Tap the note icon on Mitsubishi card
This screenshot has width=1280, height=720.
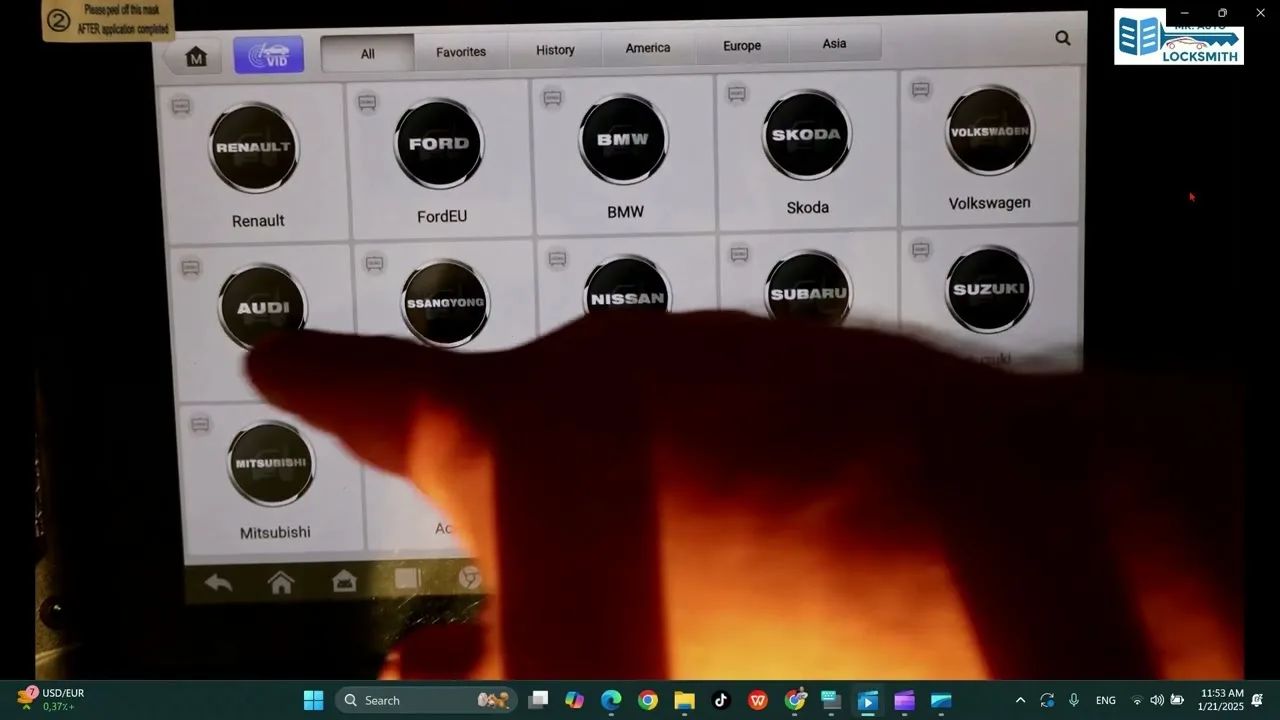[x=200, y=424]
